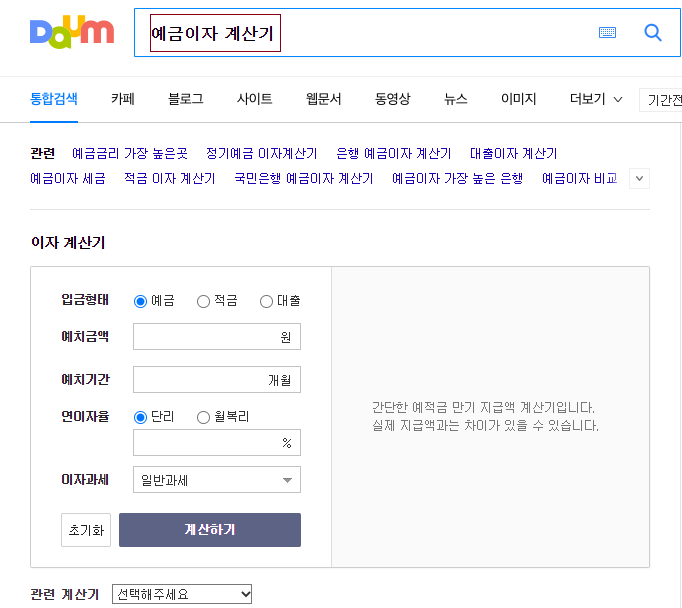Select the 단리 interest radio button
The height and width of the screenshot is (608, 682).
[140, 418]
